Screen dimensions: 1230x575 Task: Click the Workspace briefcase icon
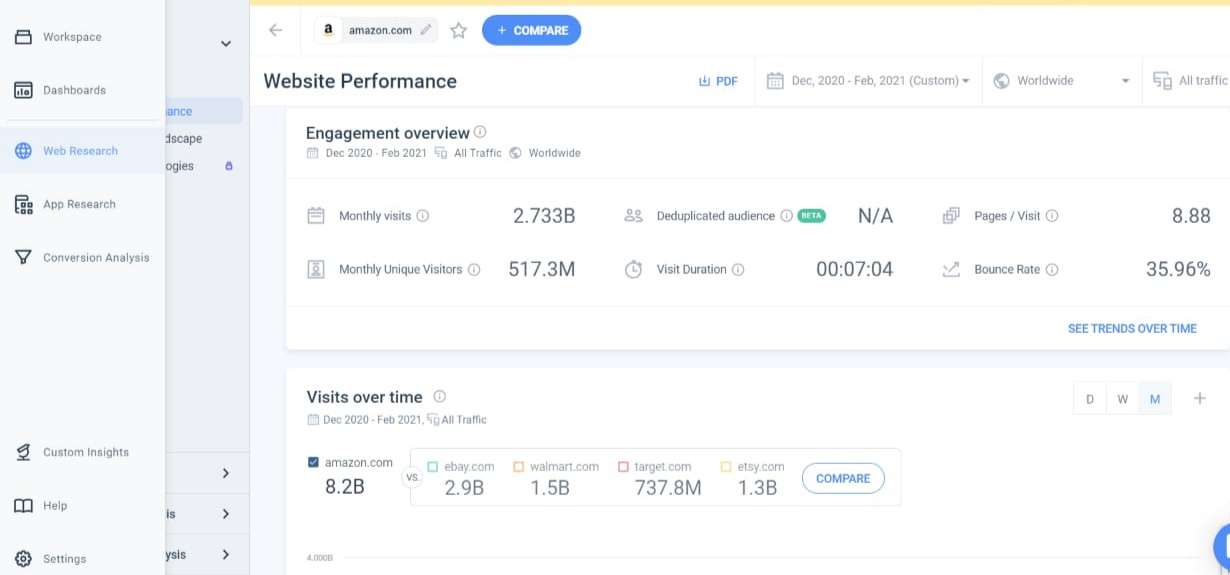click(23, 37)
